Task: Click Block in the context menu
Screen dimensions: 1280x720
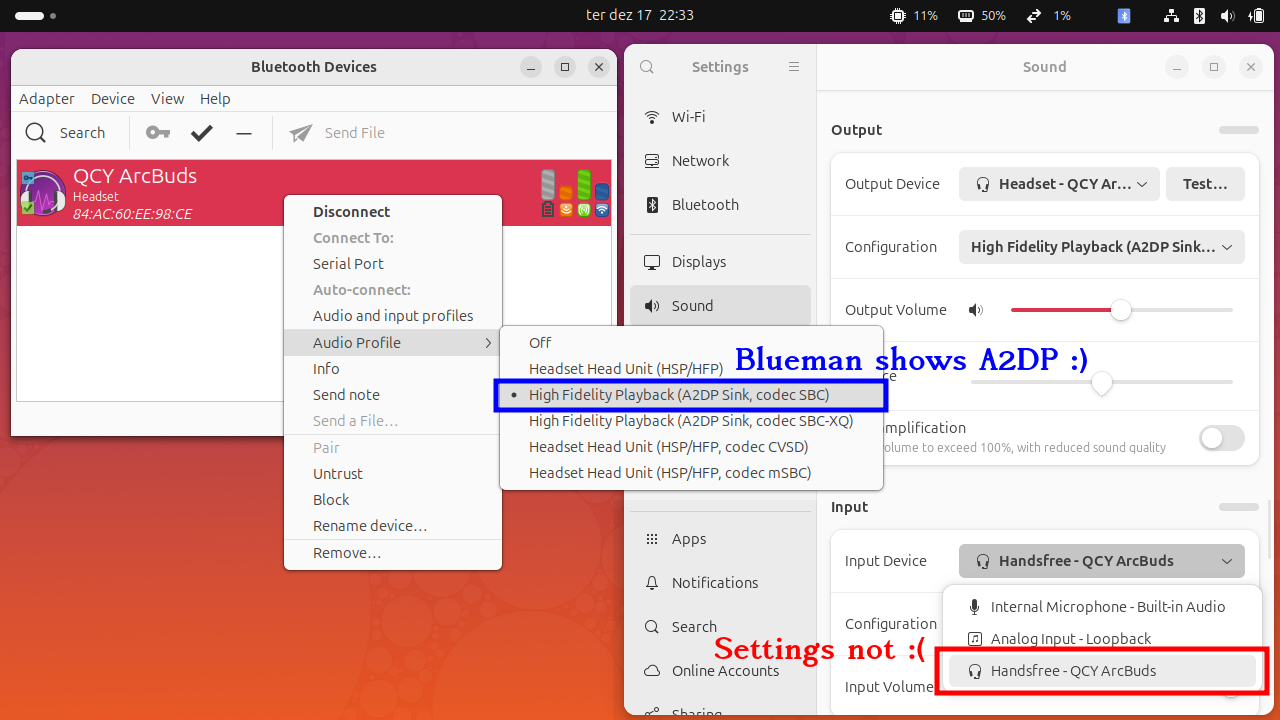Action: (393, 500)
